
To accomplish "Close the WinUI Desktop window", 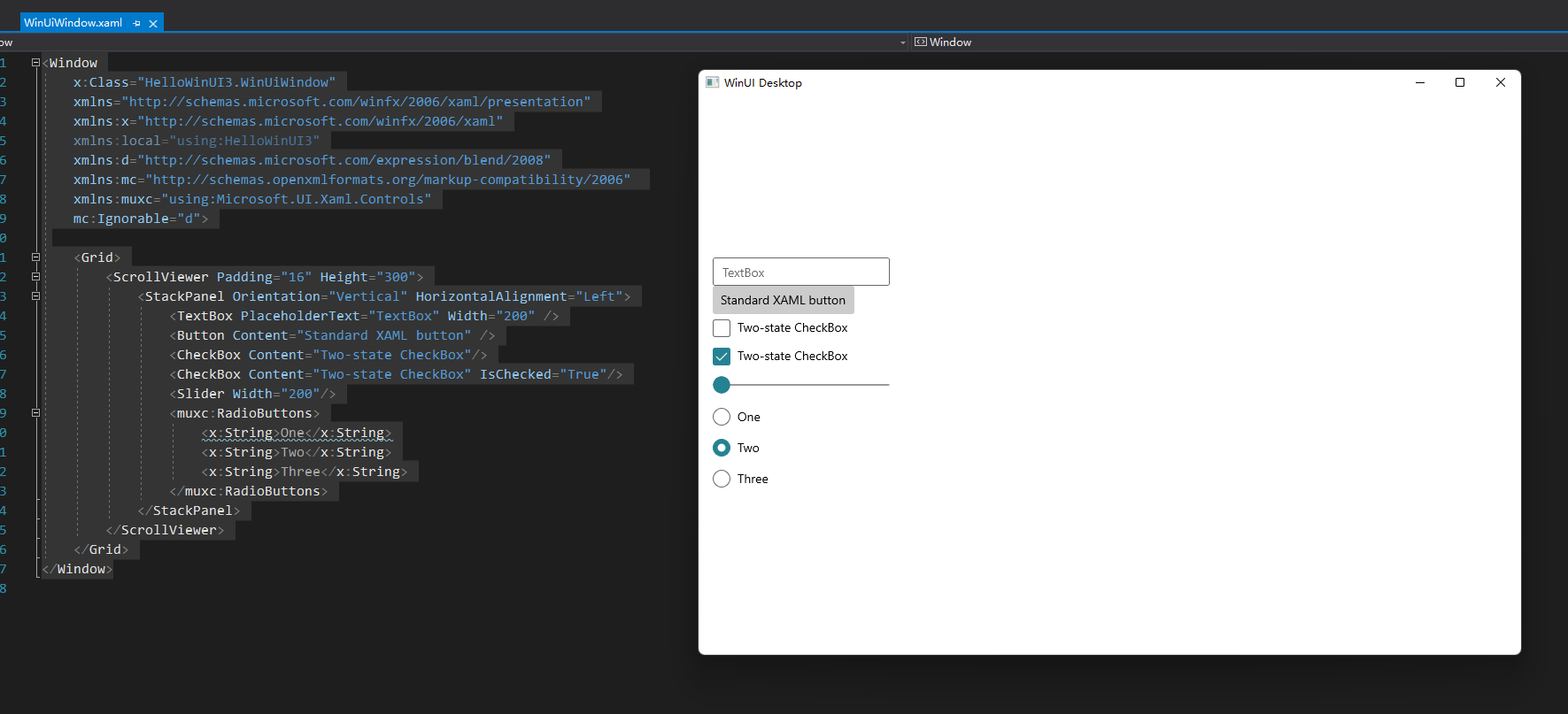I will pyautogui.click(x=1500, y=82).
